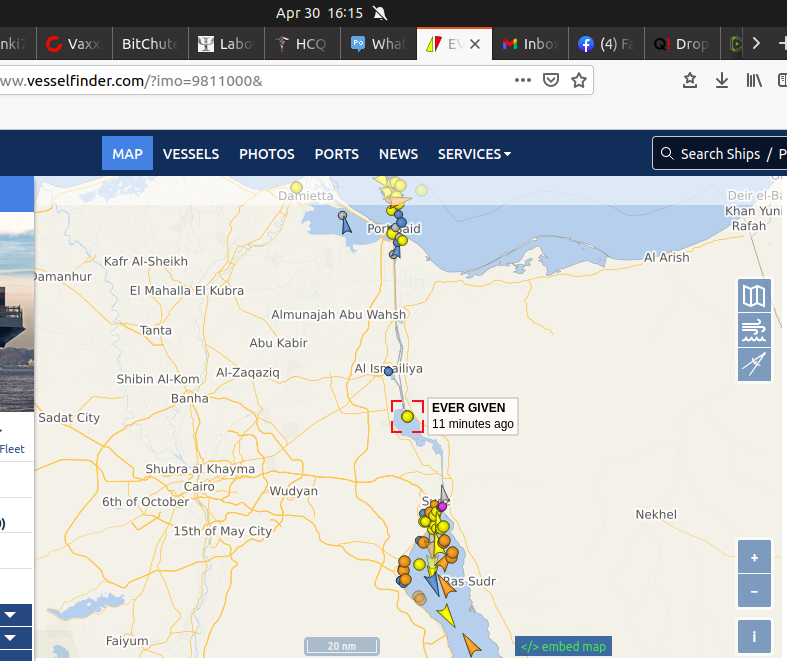Switch to the HCQ browser tab

tap(303, 44)
